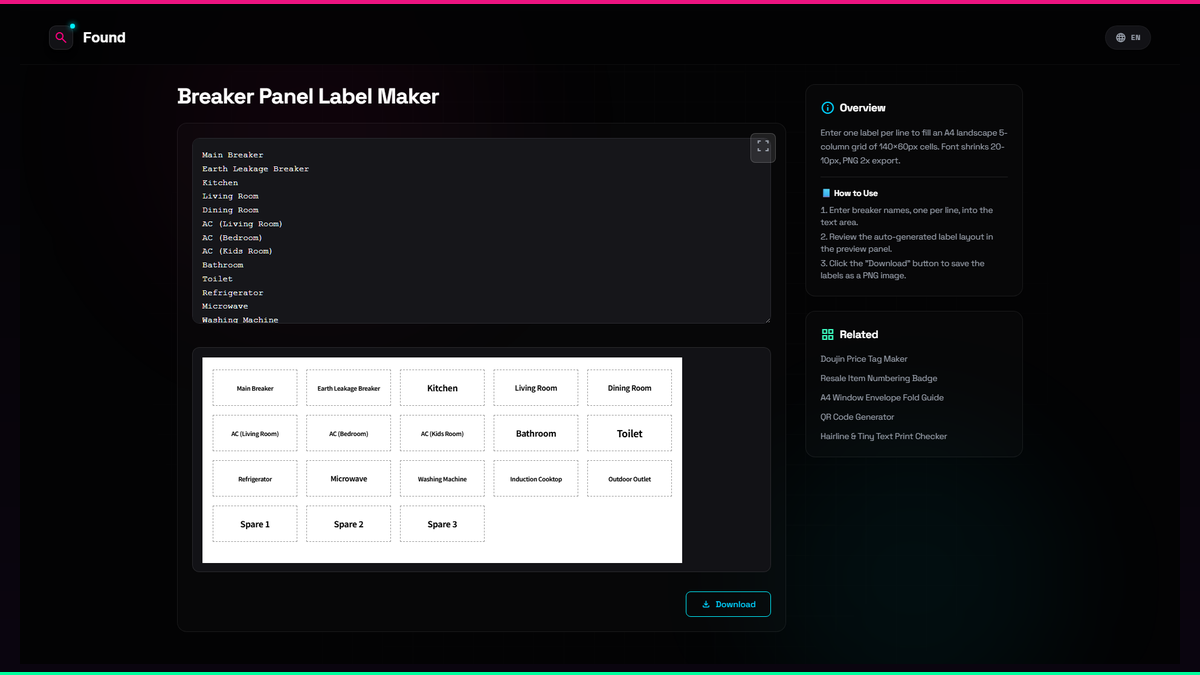Click the "Refrigerator" line in the text area

click(x=233, y=293)
